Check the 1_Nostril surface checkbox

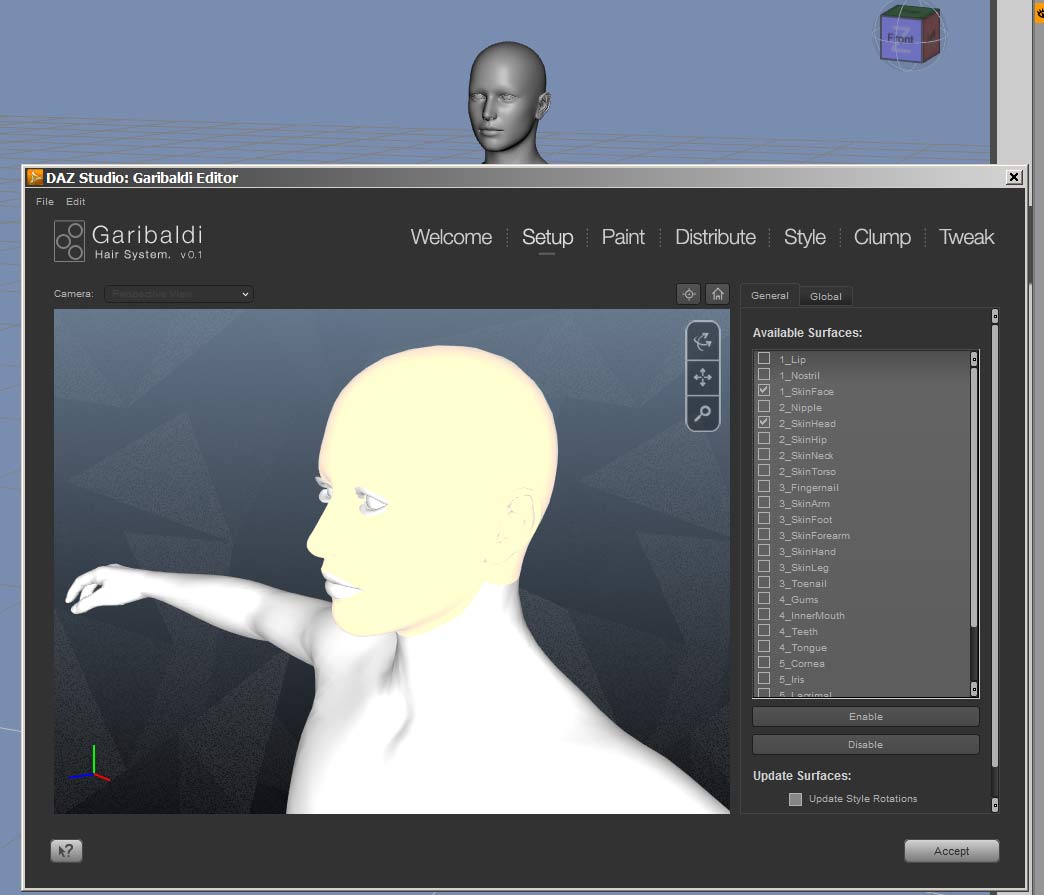(764, 374)
